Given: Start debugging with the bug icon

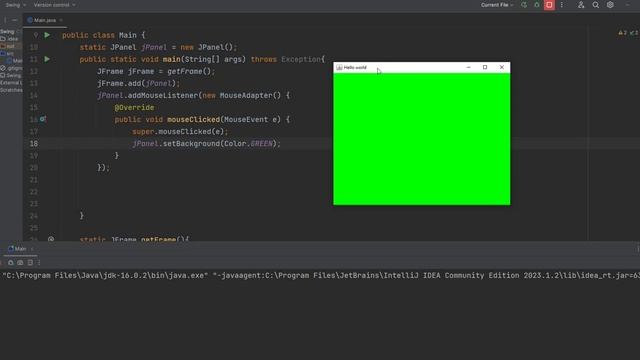Looking at the screenshot, I should pos(537,5).
